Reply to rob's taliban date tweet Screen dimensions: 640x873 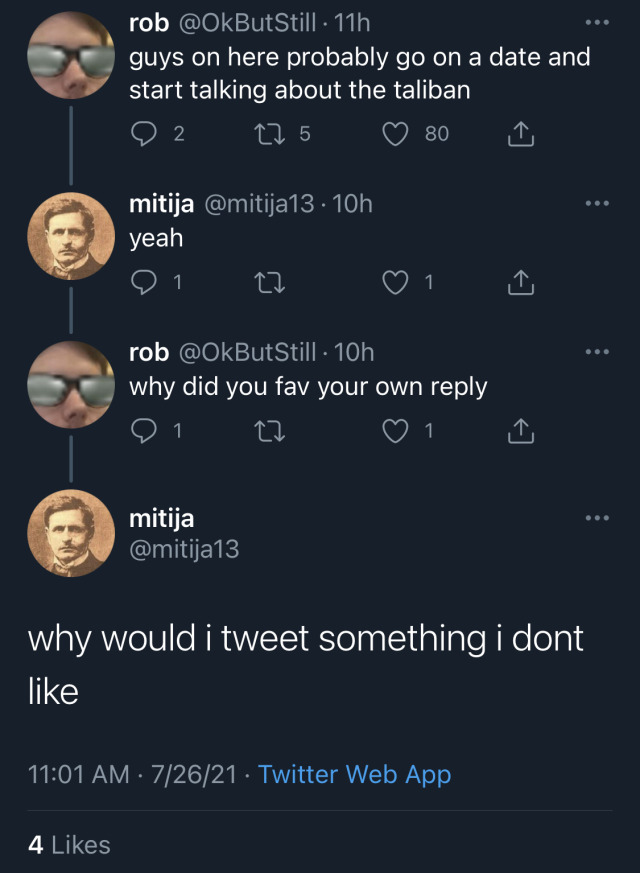pyautogui.click(x=145, y=134)
